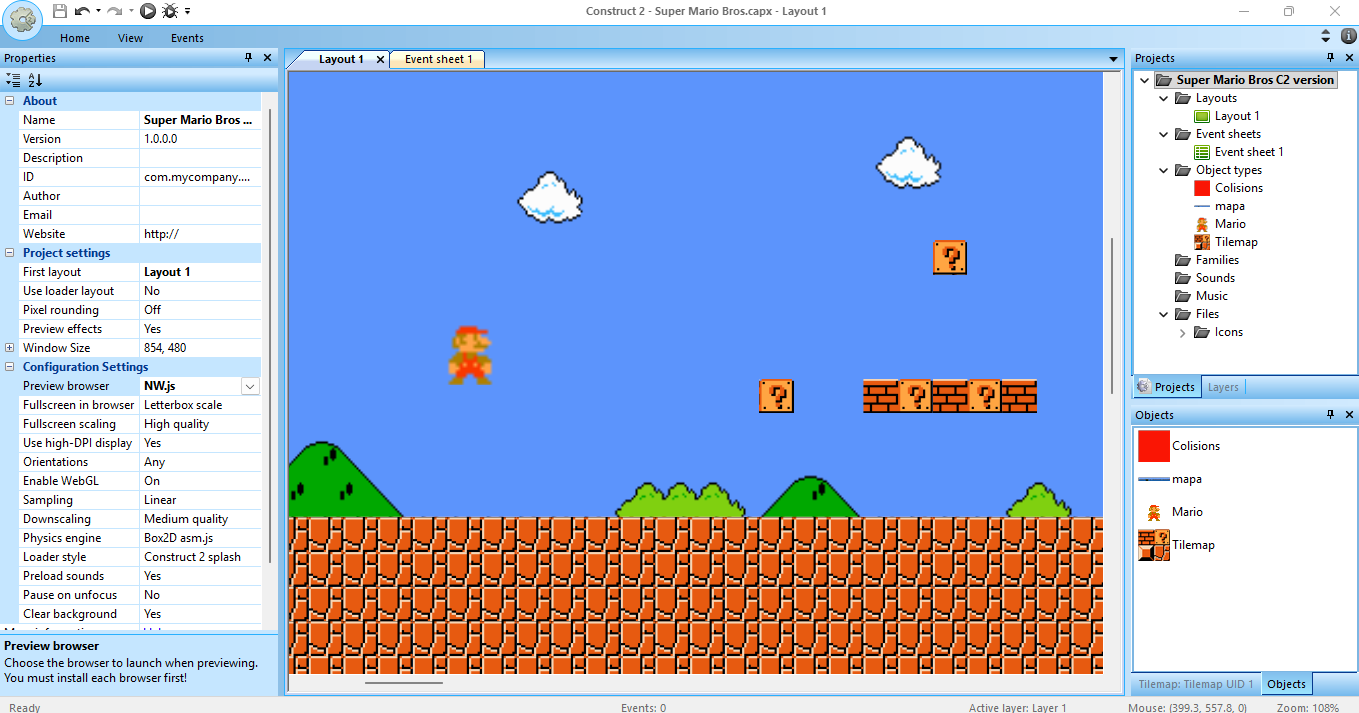Image resolution: width=1359 pixels, height=713 pixels.
Task: Select Layout 1 in the project tree
Action: pos(1237,116)
